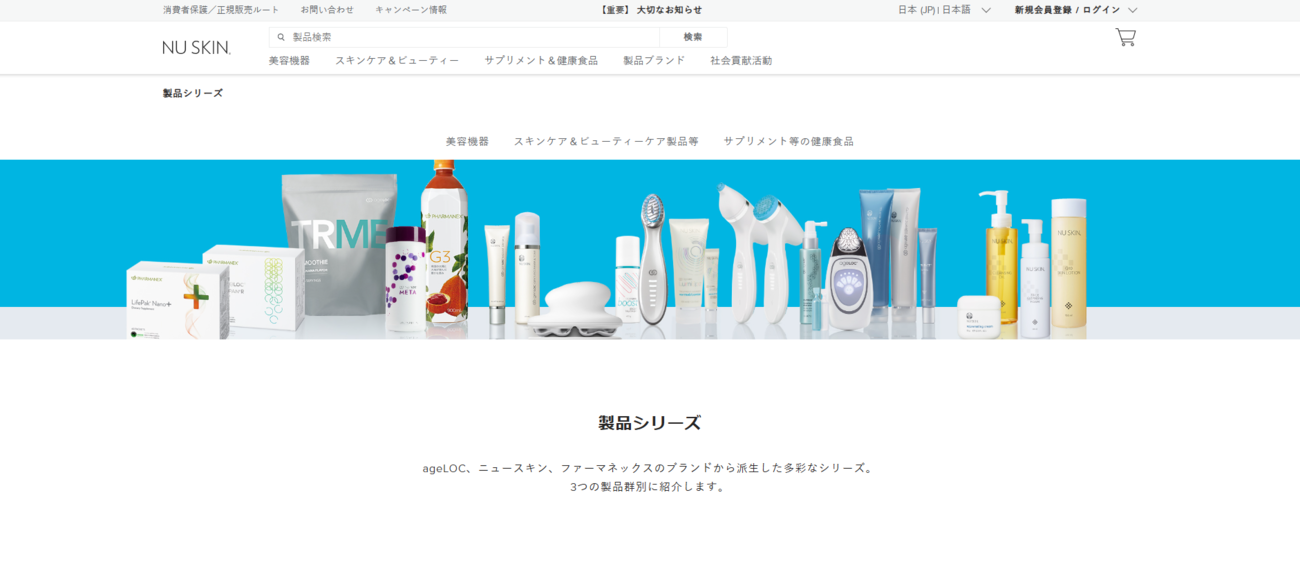Viewport: 1300px width, 571px height.
Task: Click the search magnifier icon
Action: (281, 37)
